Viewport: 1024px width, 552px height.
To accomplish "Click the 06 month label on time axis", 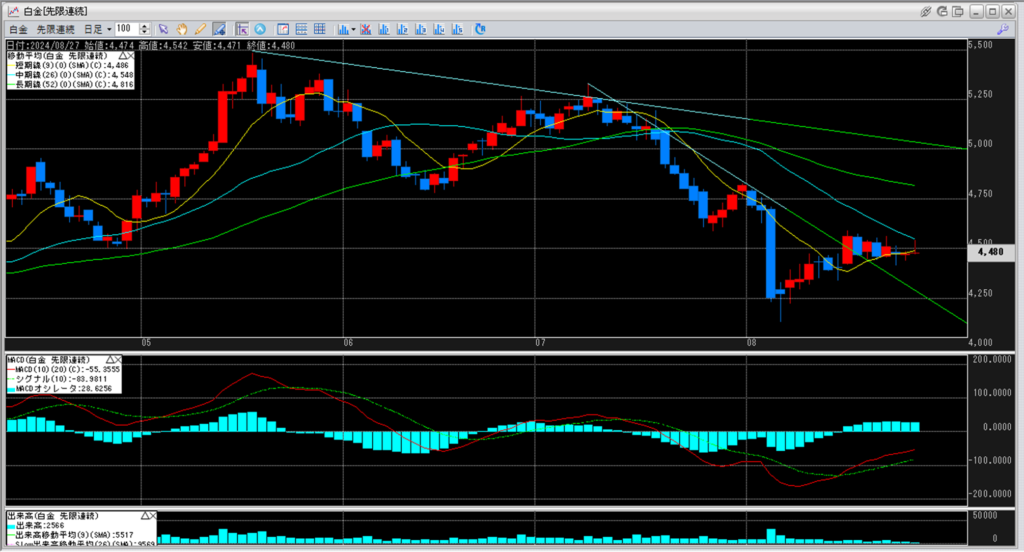I will click(x=348, y=343).
